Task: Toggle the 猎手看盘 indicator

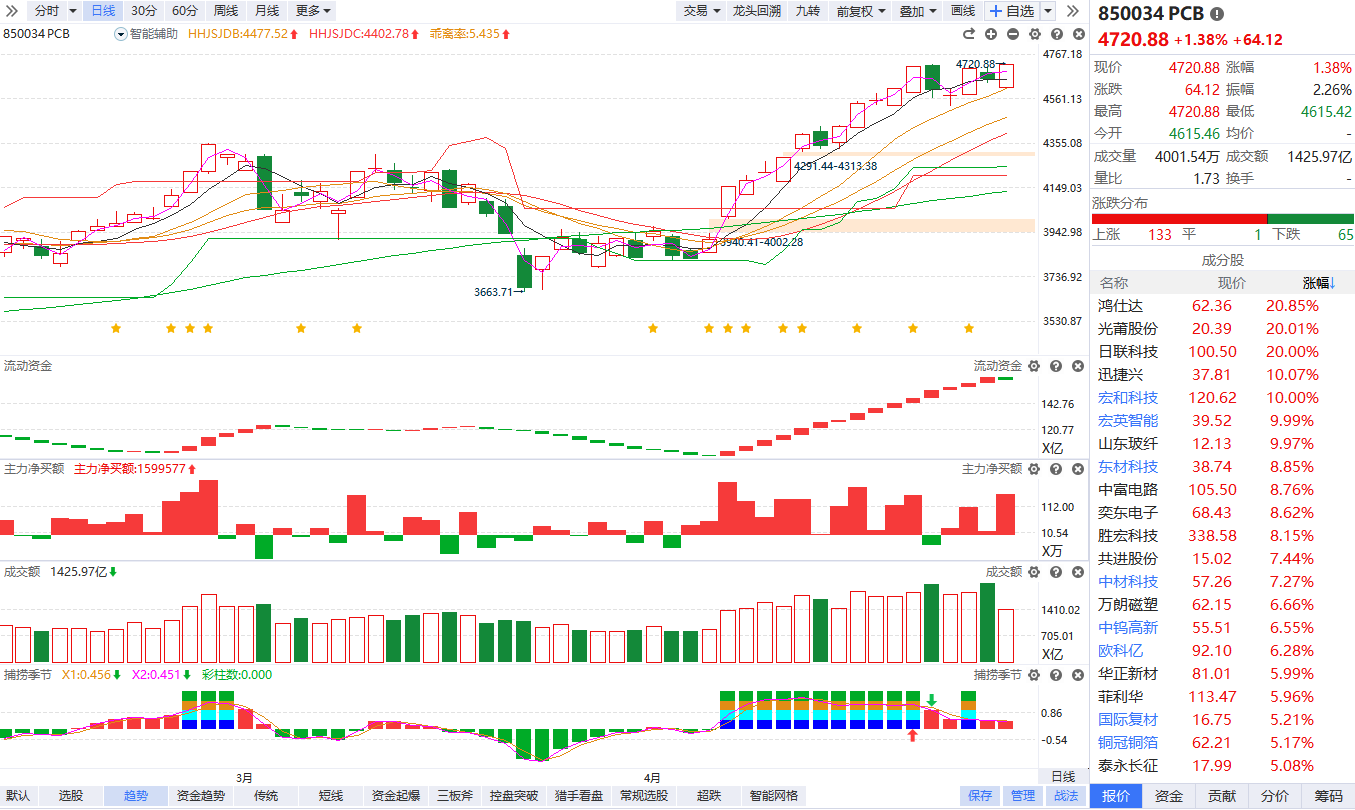Action: pos(579,796)
